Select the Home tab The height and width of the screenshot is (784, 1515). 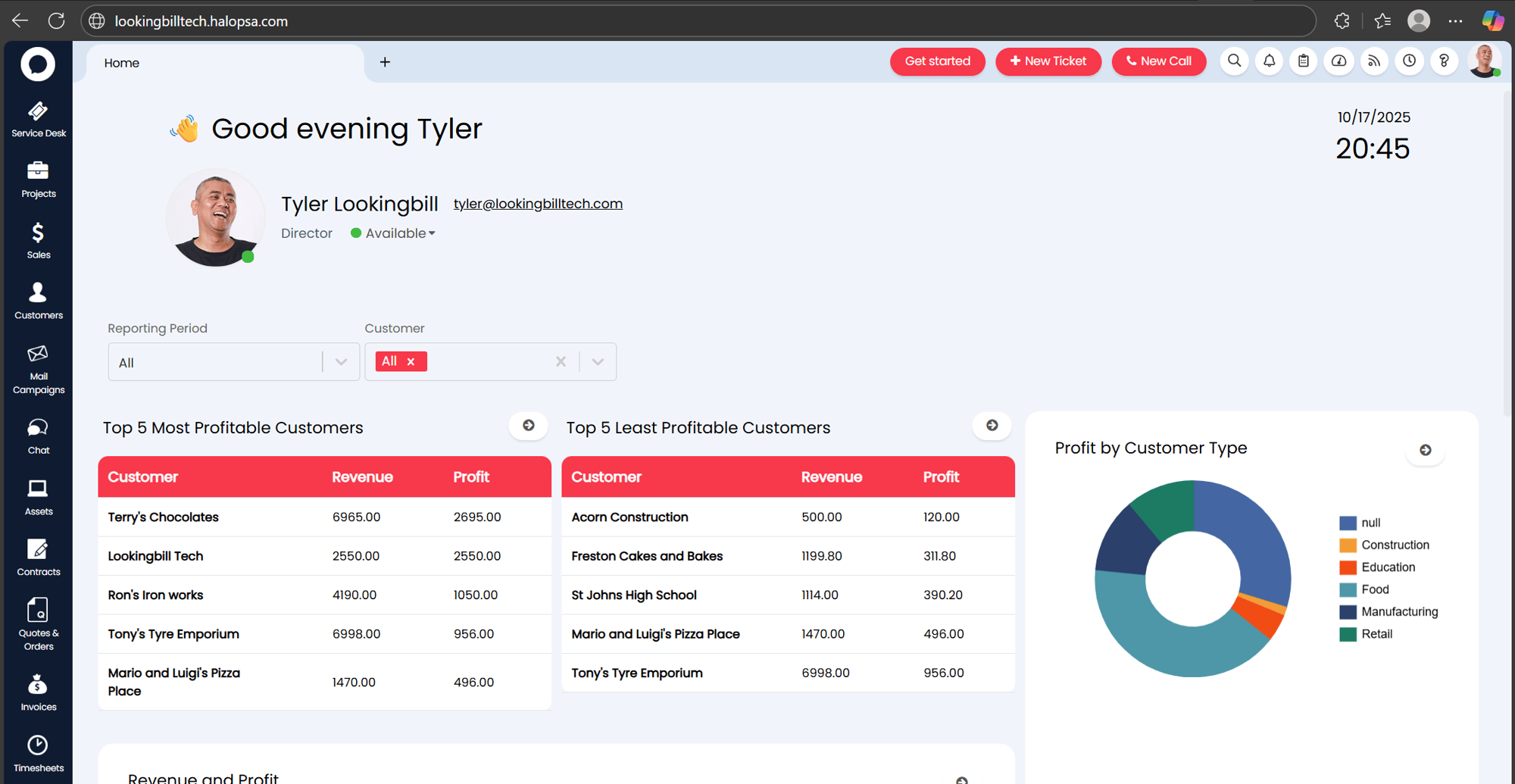(122, 63)
